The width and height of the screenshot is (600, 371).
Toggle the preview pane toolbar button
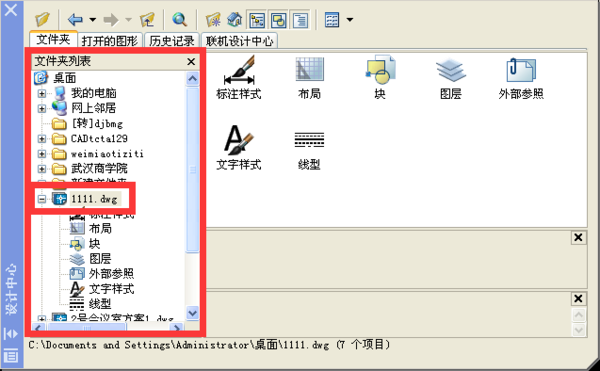279,20
